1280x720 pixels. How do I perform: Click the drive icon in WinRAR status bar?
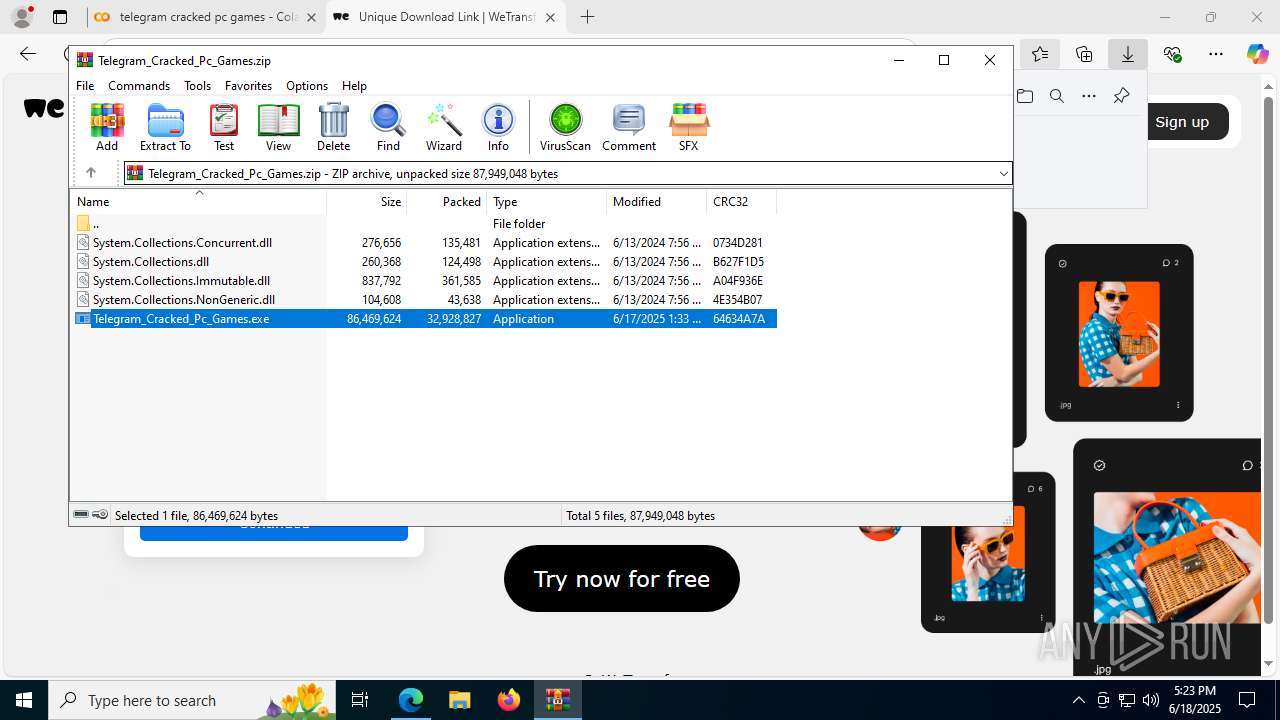click(x=81, y=515)
